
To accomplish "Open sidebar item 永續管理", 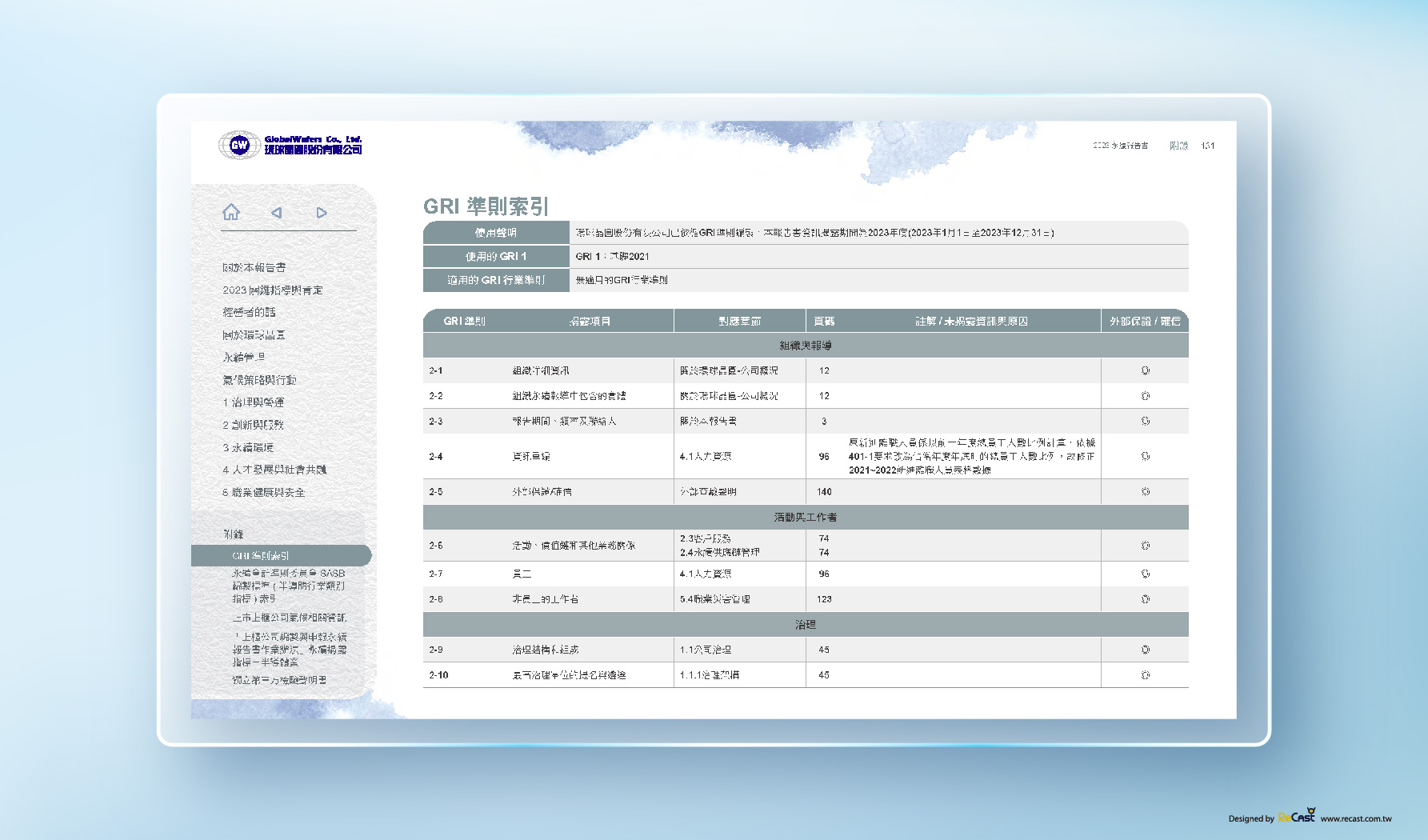I will (244, 358).
